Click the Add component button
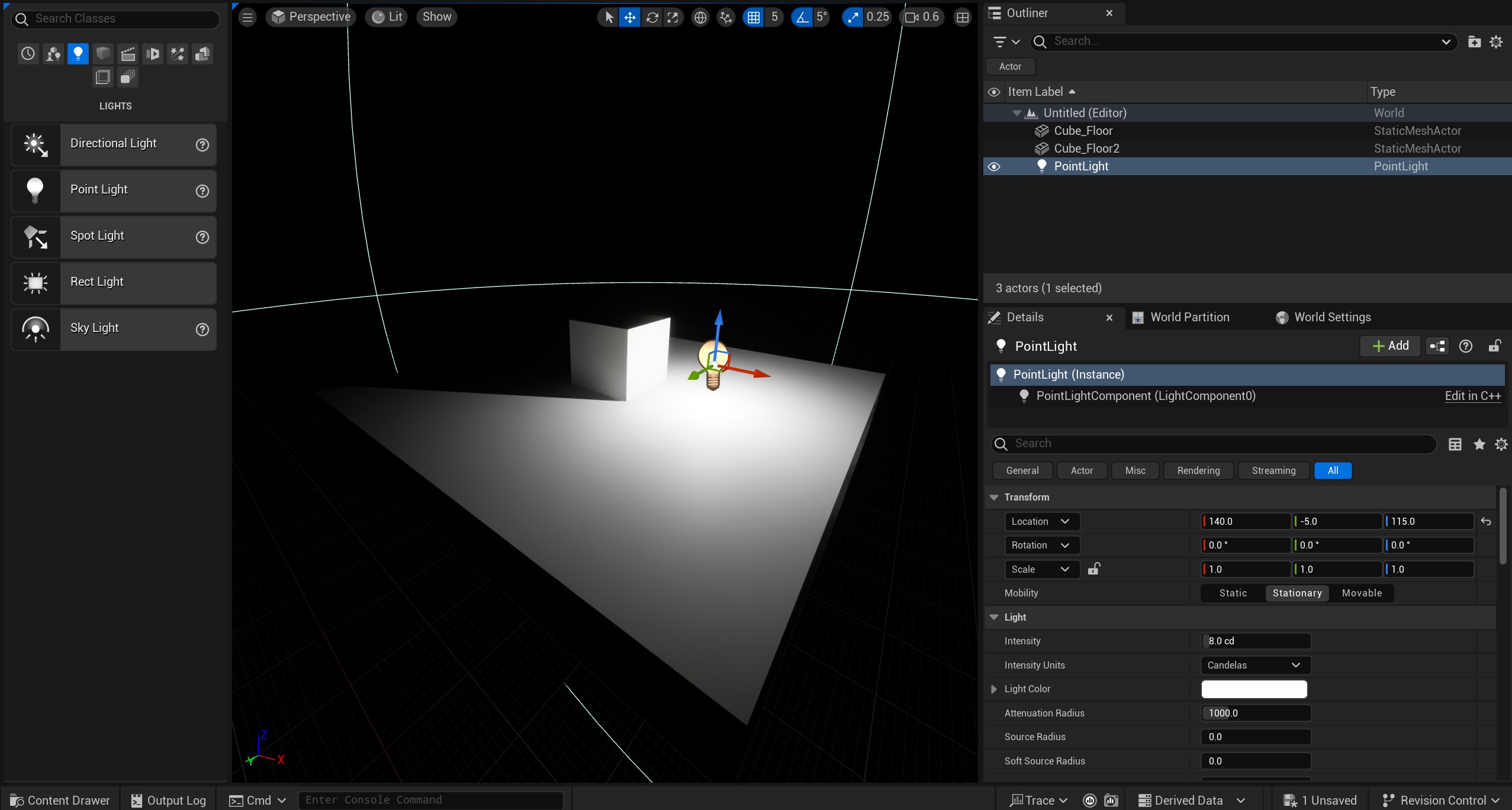1512x810 pixels. pos(1390,346)
